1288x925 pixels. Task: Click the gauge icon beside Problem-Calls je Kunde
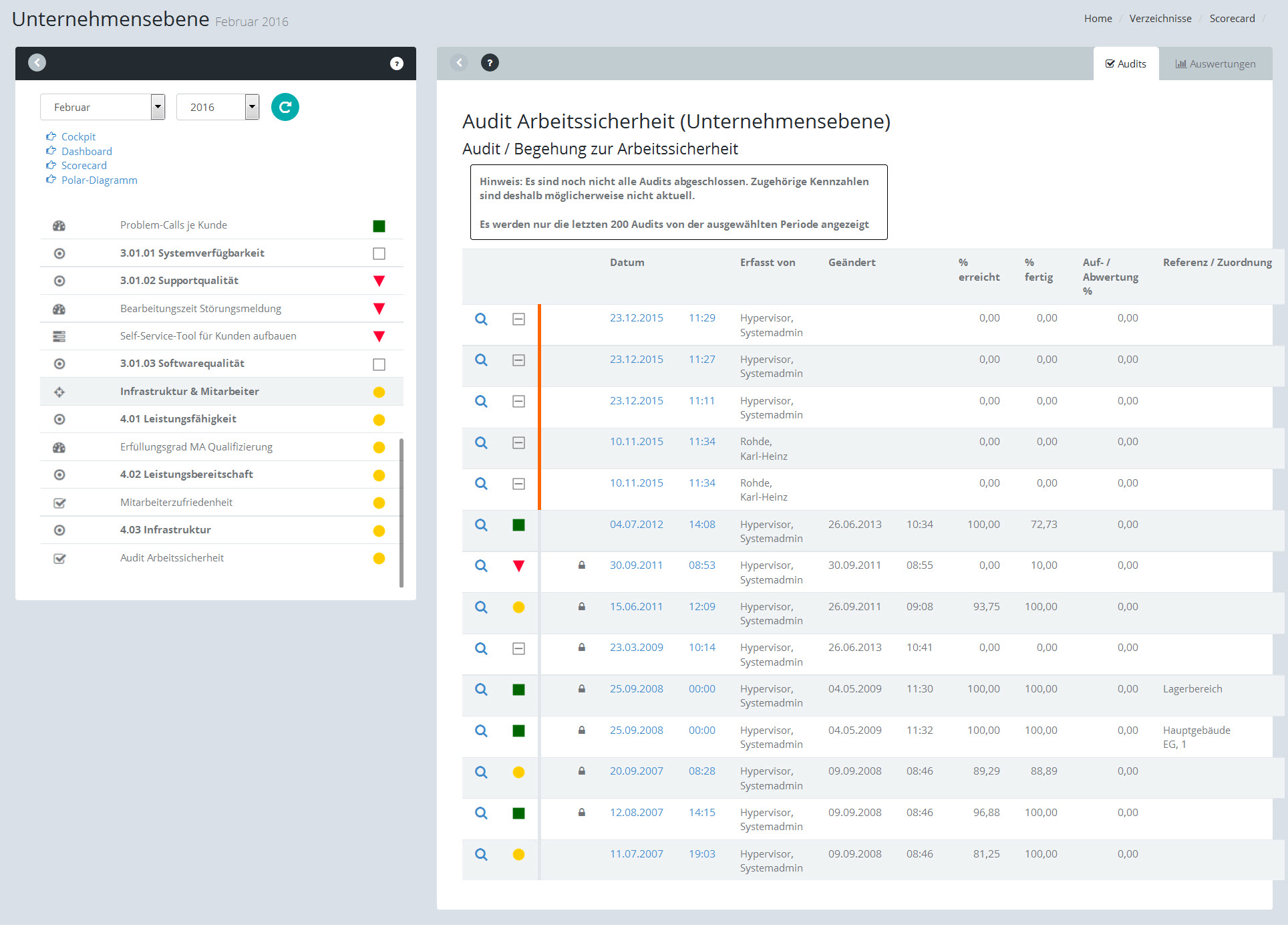tap(59, 226)
